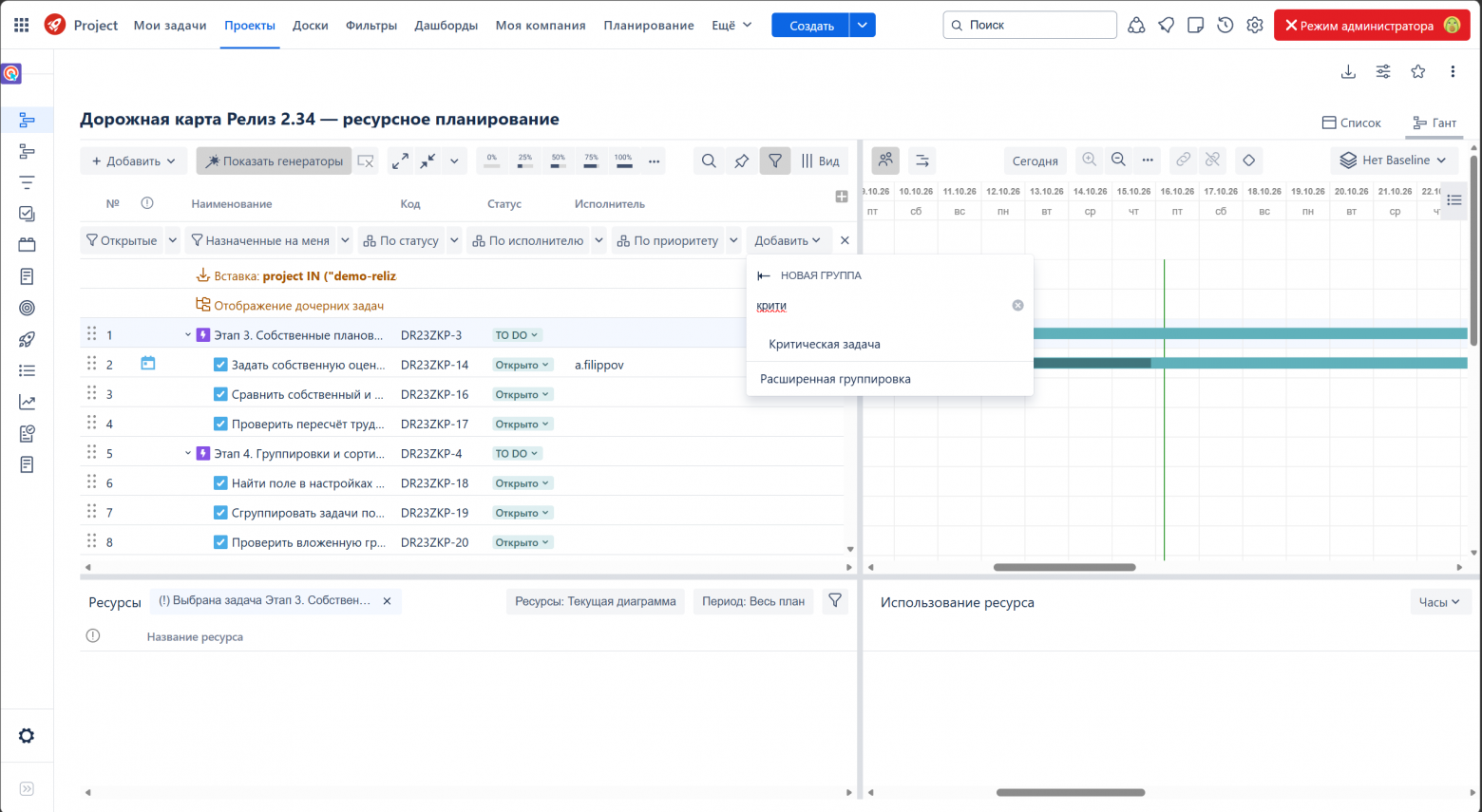Click the search magnifier in the toolbar
Image resolution: width=1482 pixels, height=812 pixels.
coord(709,161)
